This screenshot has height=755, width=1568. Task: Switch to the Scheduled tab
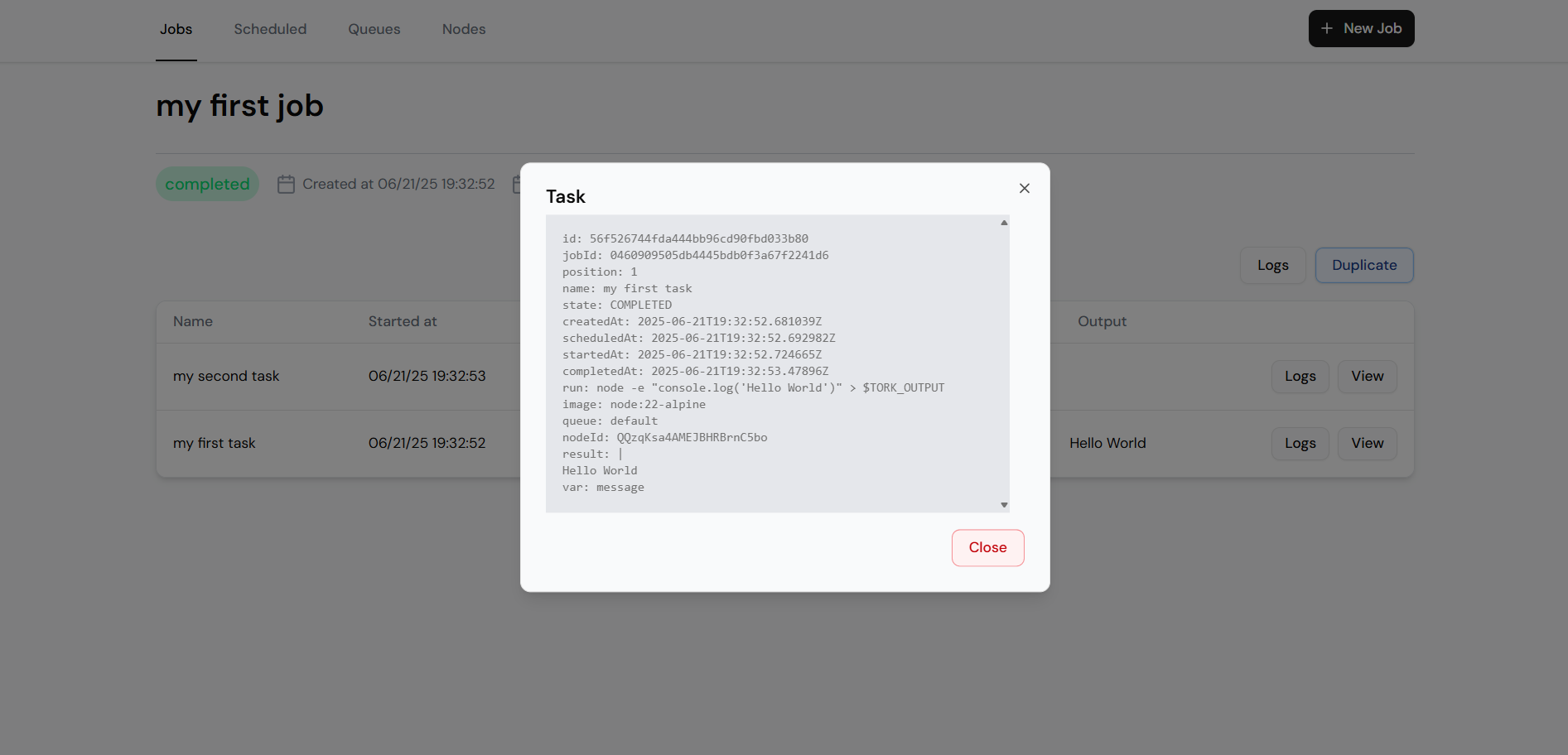click(270, 30)
